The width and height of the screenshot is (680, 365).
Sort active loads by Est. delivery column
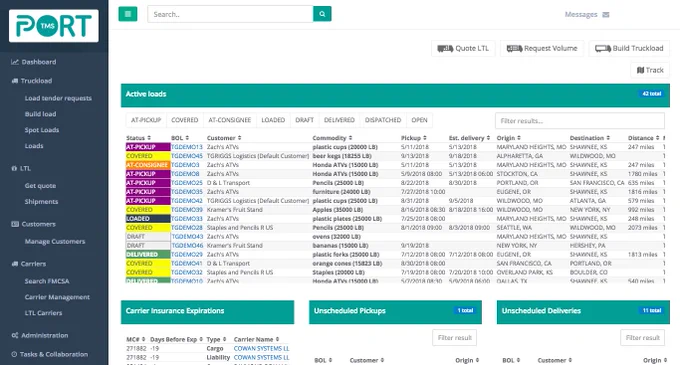pos(469,138)
